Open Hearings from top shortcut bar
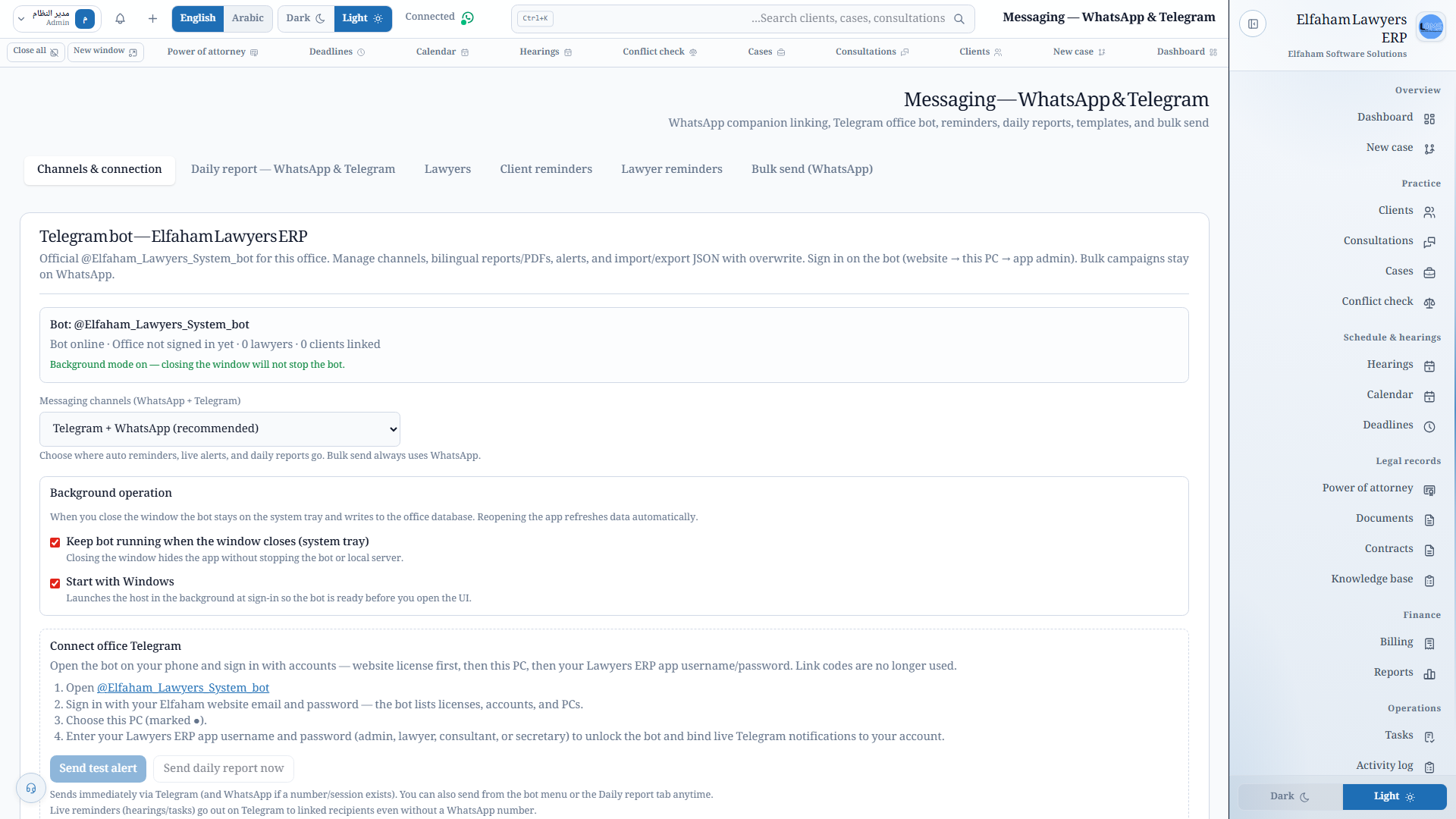The width and height of the screenshot is (1456, 819). pos(545,52)
